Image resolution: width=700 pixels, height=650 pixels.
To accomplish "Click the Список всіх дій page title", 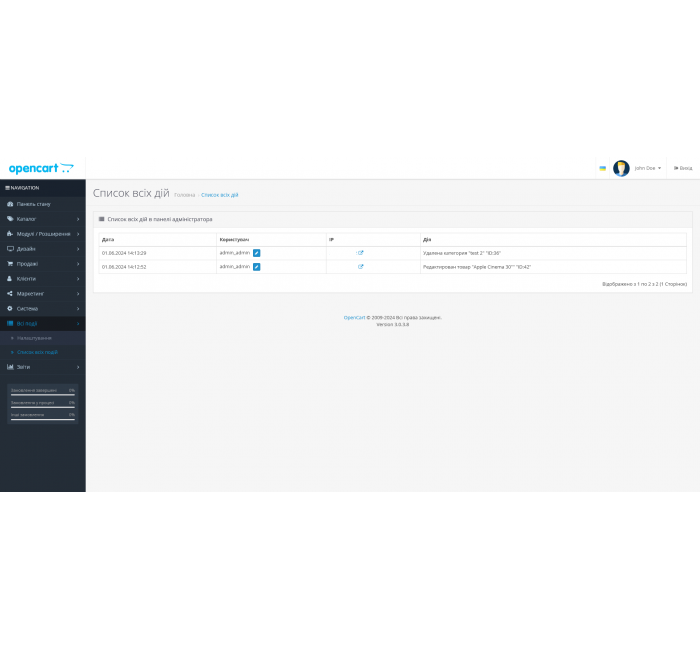I will click(131, 193).
